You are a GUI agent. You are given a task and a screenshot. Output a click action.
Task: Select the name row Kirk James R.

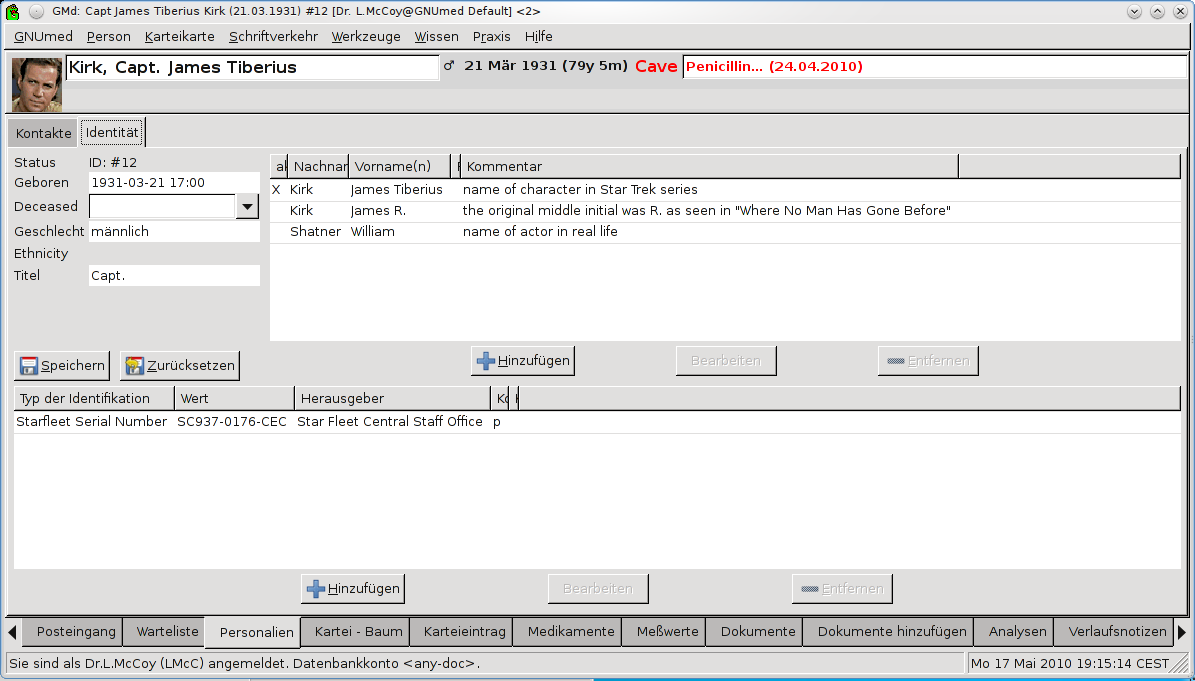pos(726,211)
